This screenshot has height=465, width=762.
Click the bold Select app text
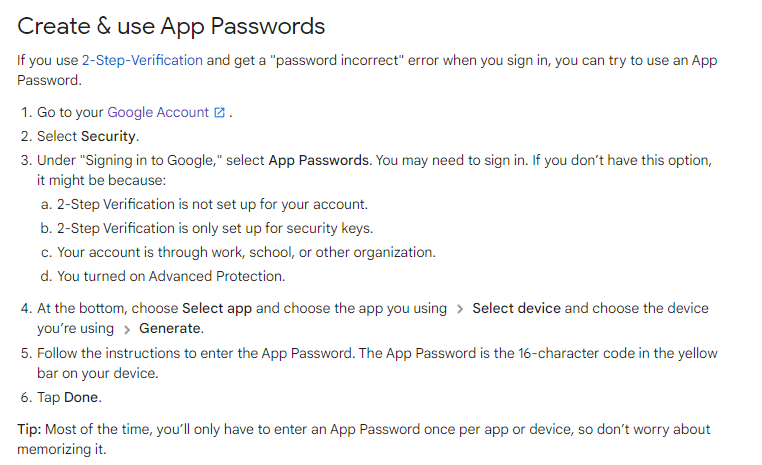217,308
